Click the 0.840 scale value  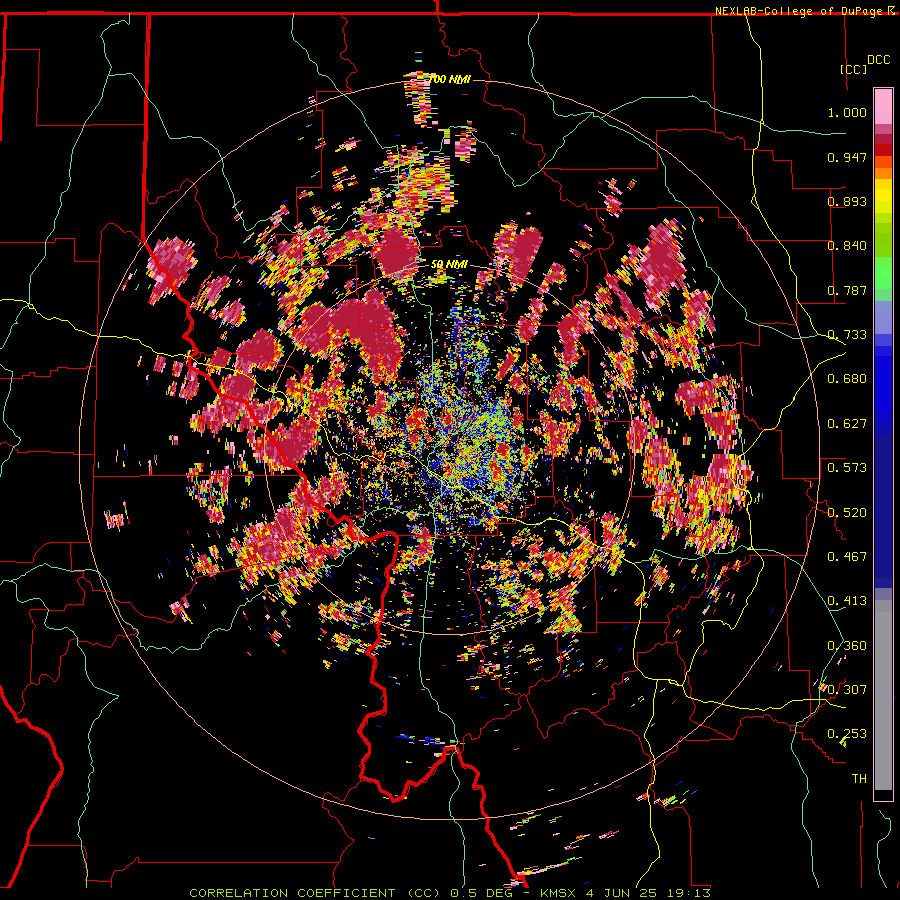coord(847,246)
